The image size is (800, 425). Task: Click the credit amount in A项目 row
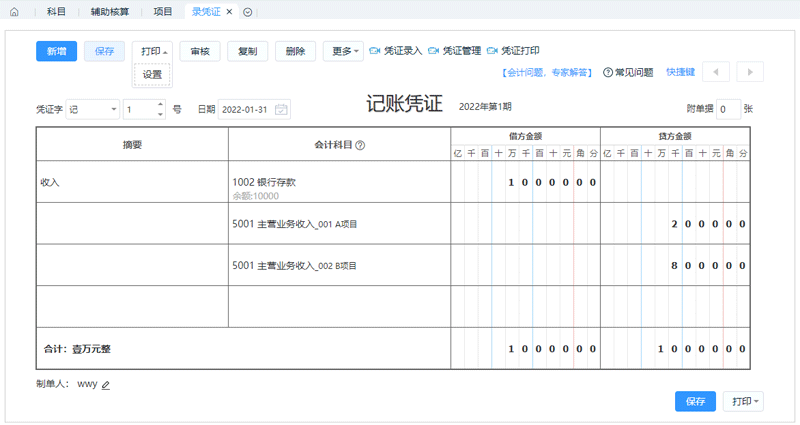[675, 224]
